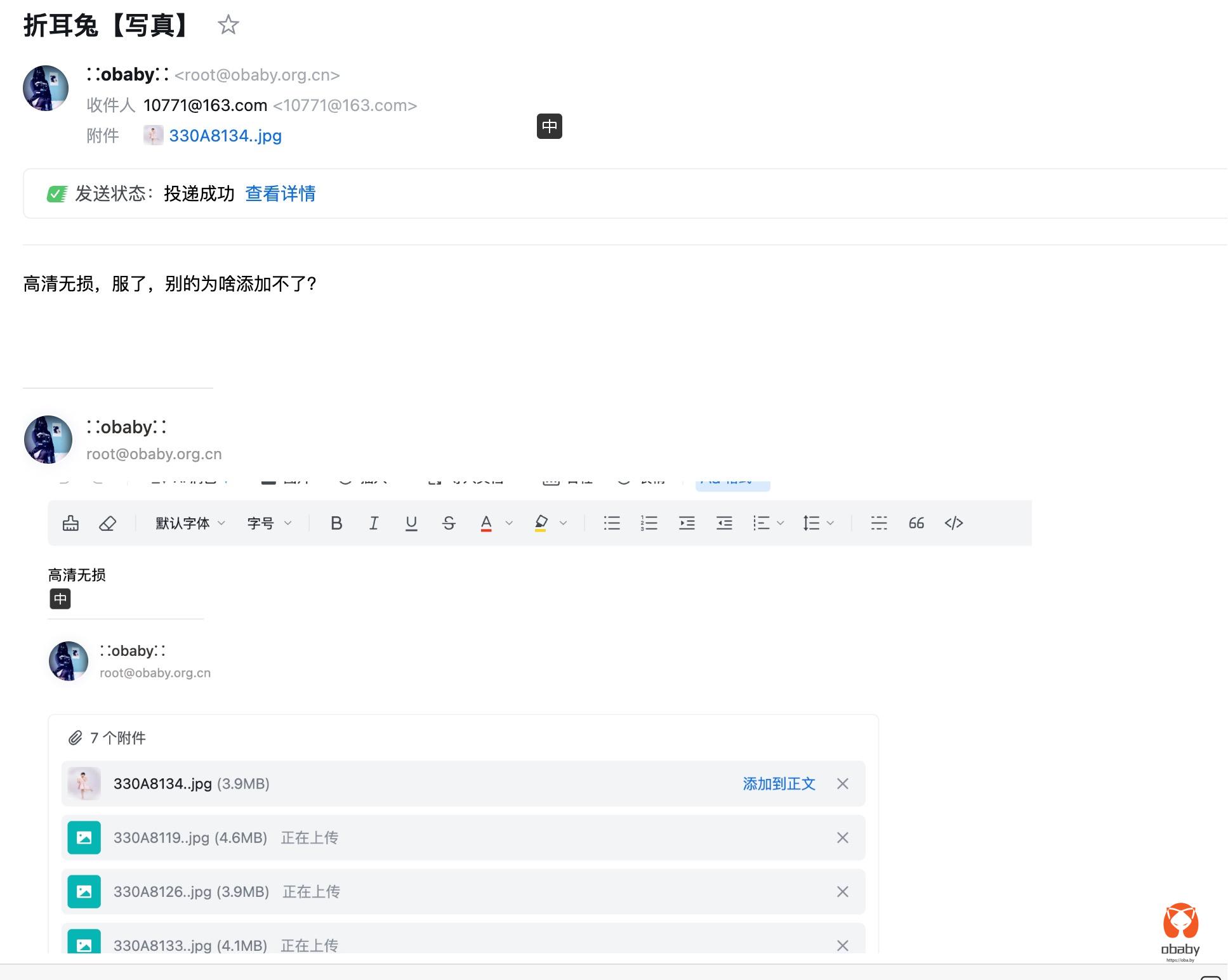1228x980 pixels.
Task: Click the image icon of 330A8119..jpg
Action: 84,838
